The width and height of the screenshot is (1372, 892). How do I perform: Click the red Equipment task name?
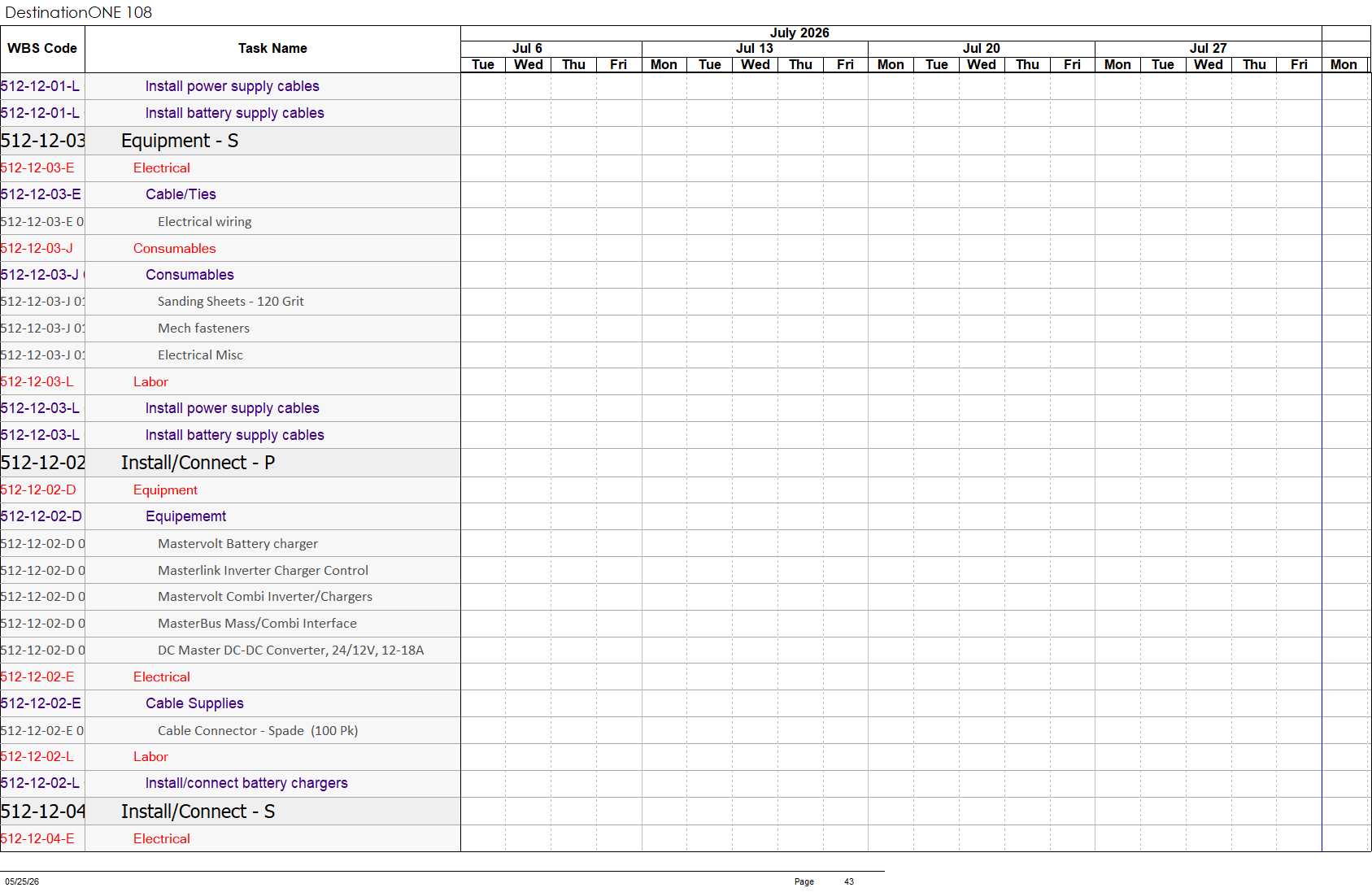pos(166,490)
